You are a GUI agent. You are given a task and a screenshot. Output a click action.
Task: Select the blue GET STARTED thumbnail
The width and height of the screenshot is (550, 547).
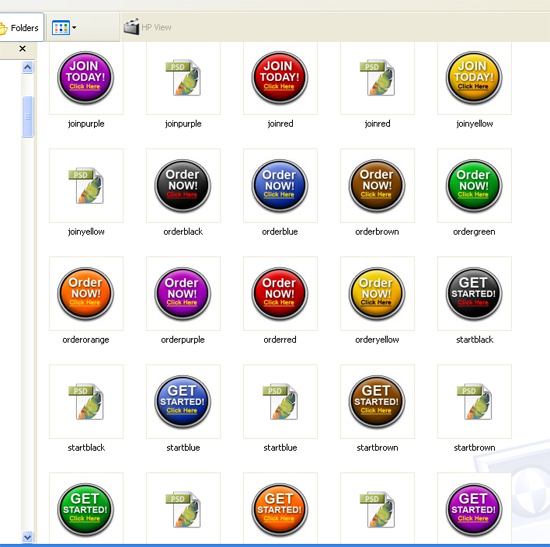(183, 402)
